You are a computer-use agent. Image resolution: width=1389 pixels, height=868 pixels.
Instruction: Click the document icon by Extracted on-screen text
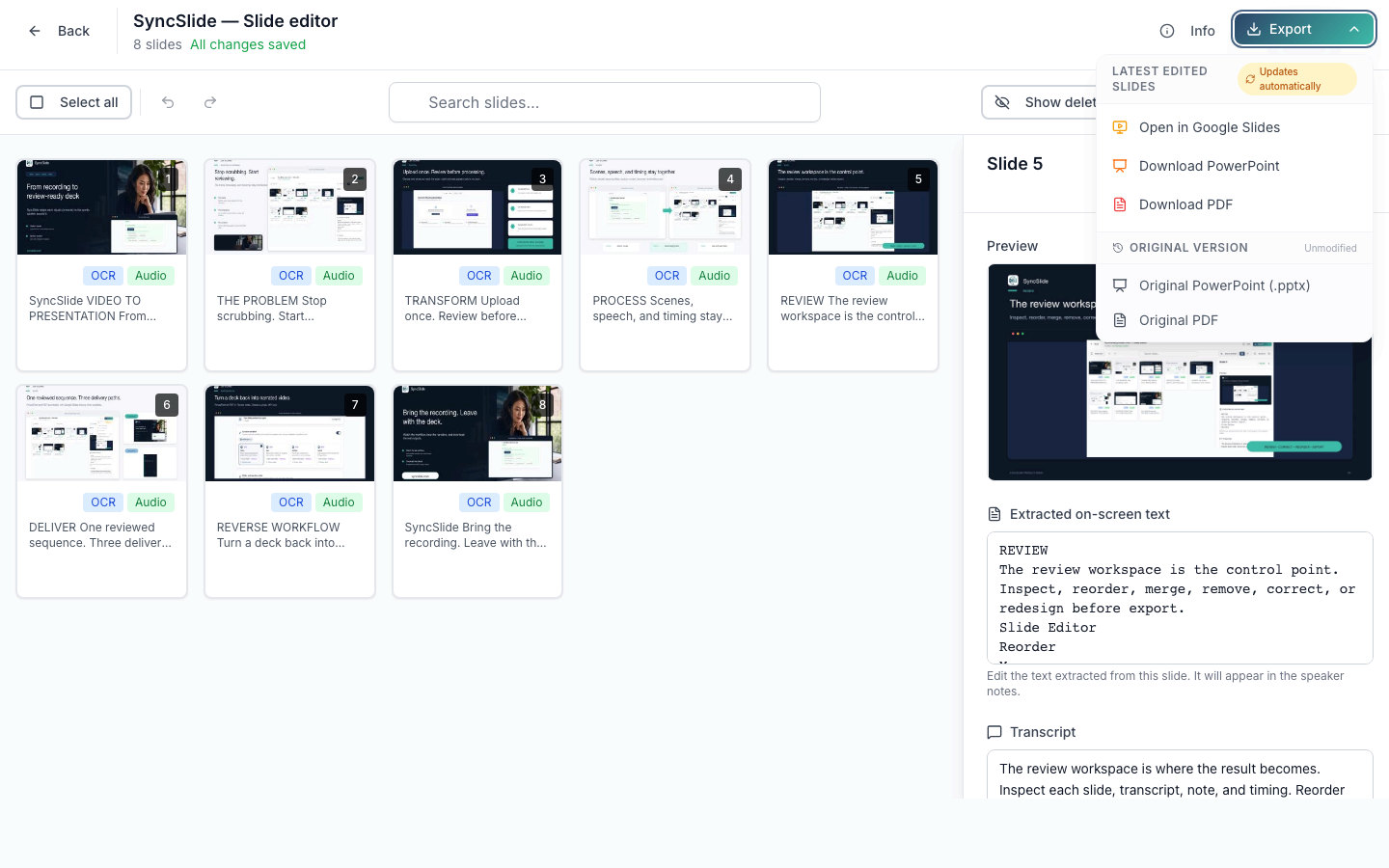pos(994,514)
